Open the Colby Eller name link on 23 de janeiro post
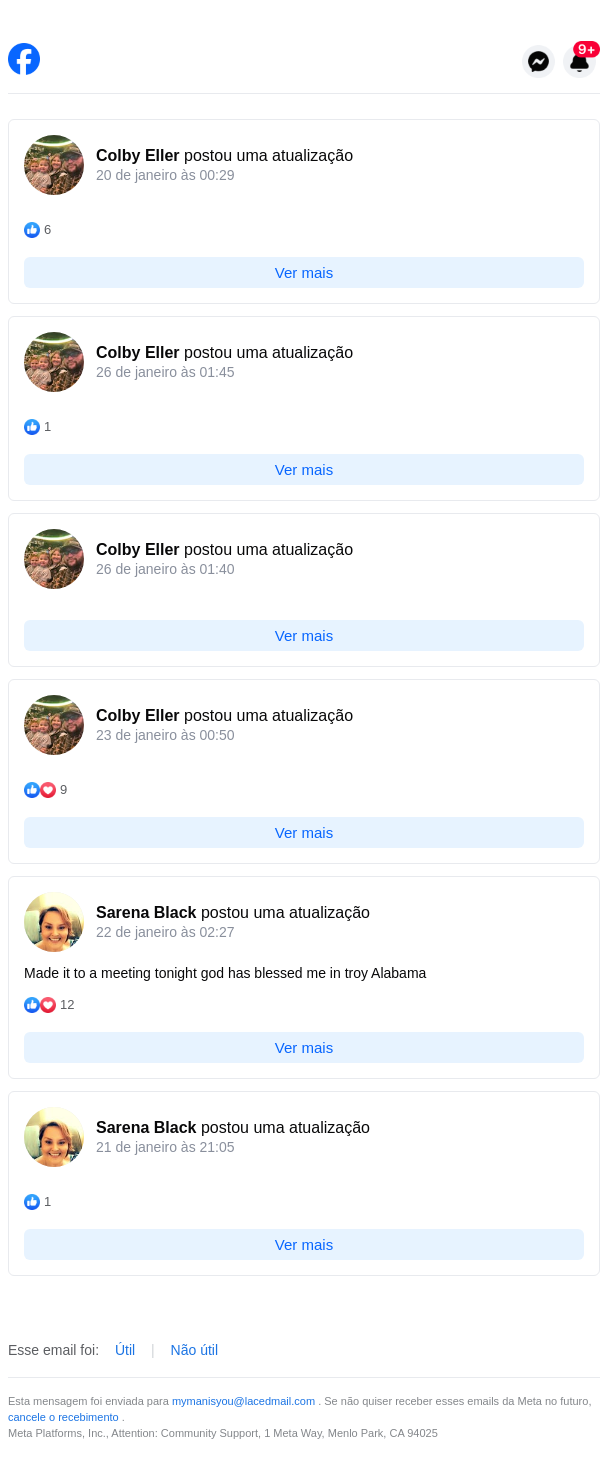The height and width of the screenshot is (1479, 600). pos(138,716)
